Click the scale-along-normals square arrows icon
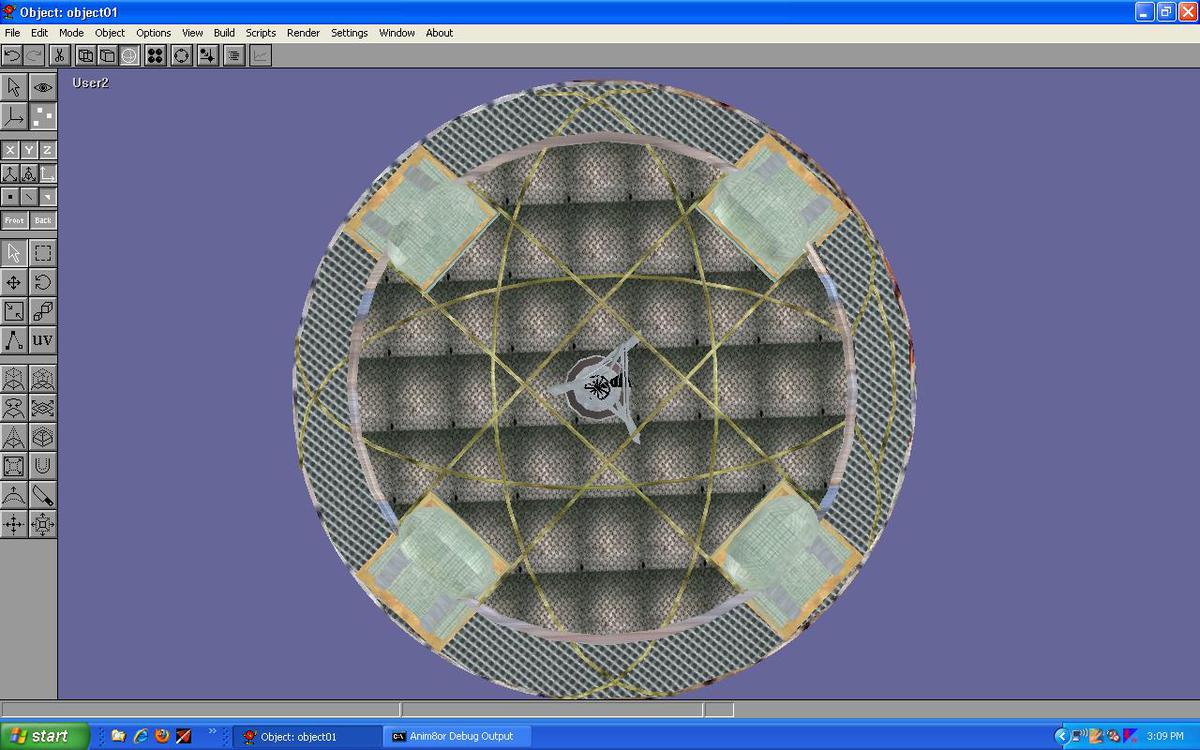The height and width of the screenshot is (750, 1200). pyautogui.click(x=43, y=524)
